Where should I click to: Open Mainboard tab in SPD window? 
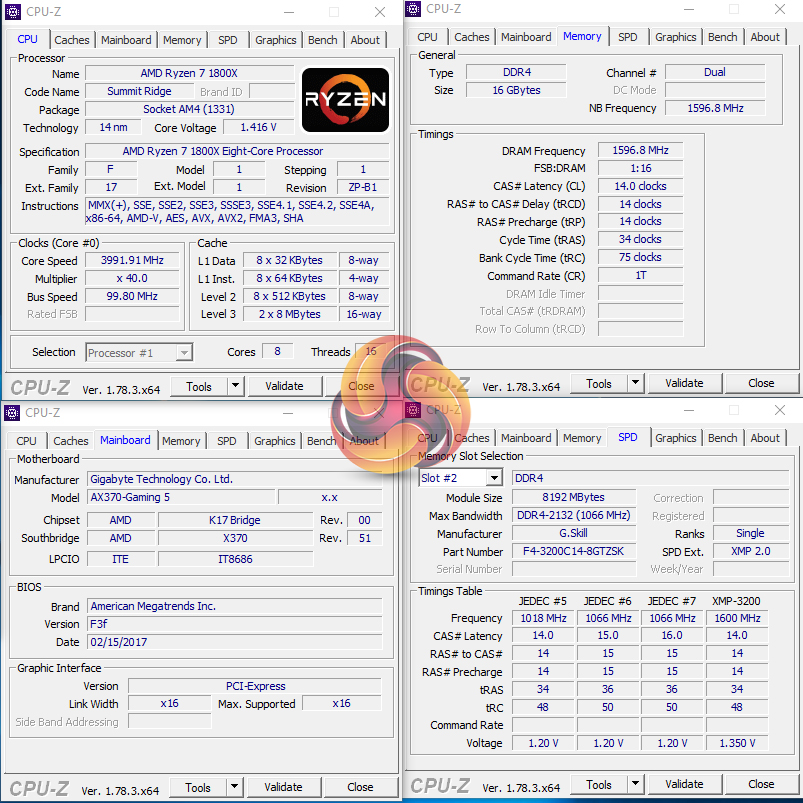pyautogui.click(x=526, y=438)
